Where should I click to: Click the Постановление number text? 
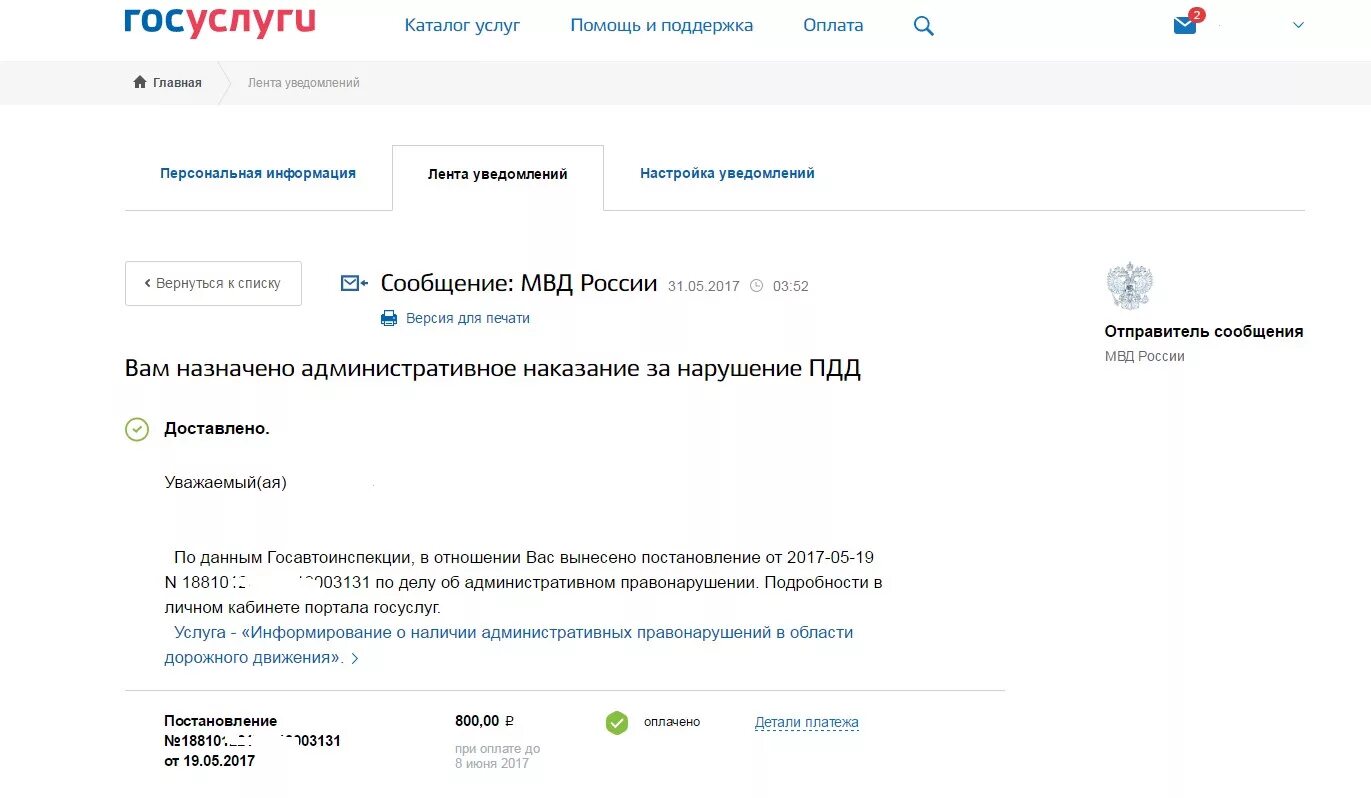coord(252,741)
